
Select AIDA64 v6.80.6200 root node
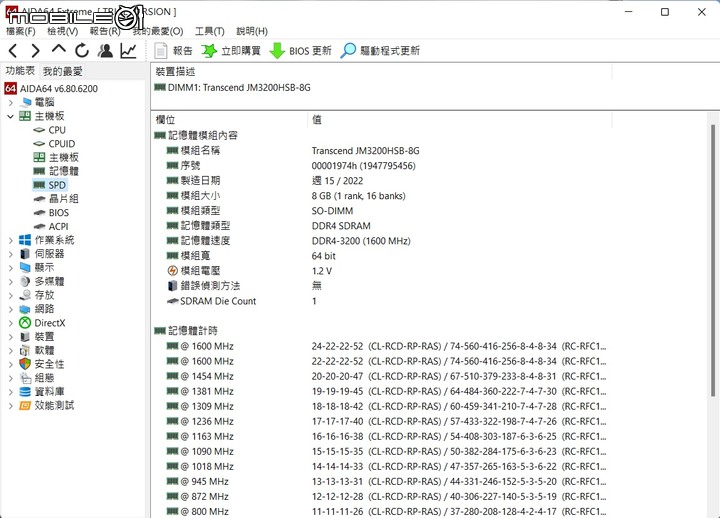[x=51, y=89]
